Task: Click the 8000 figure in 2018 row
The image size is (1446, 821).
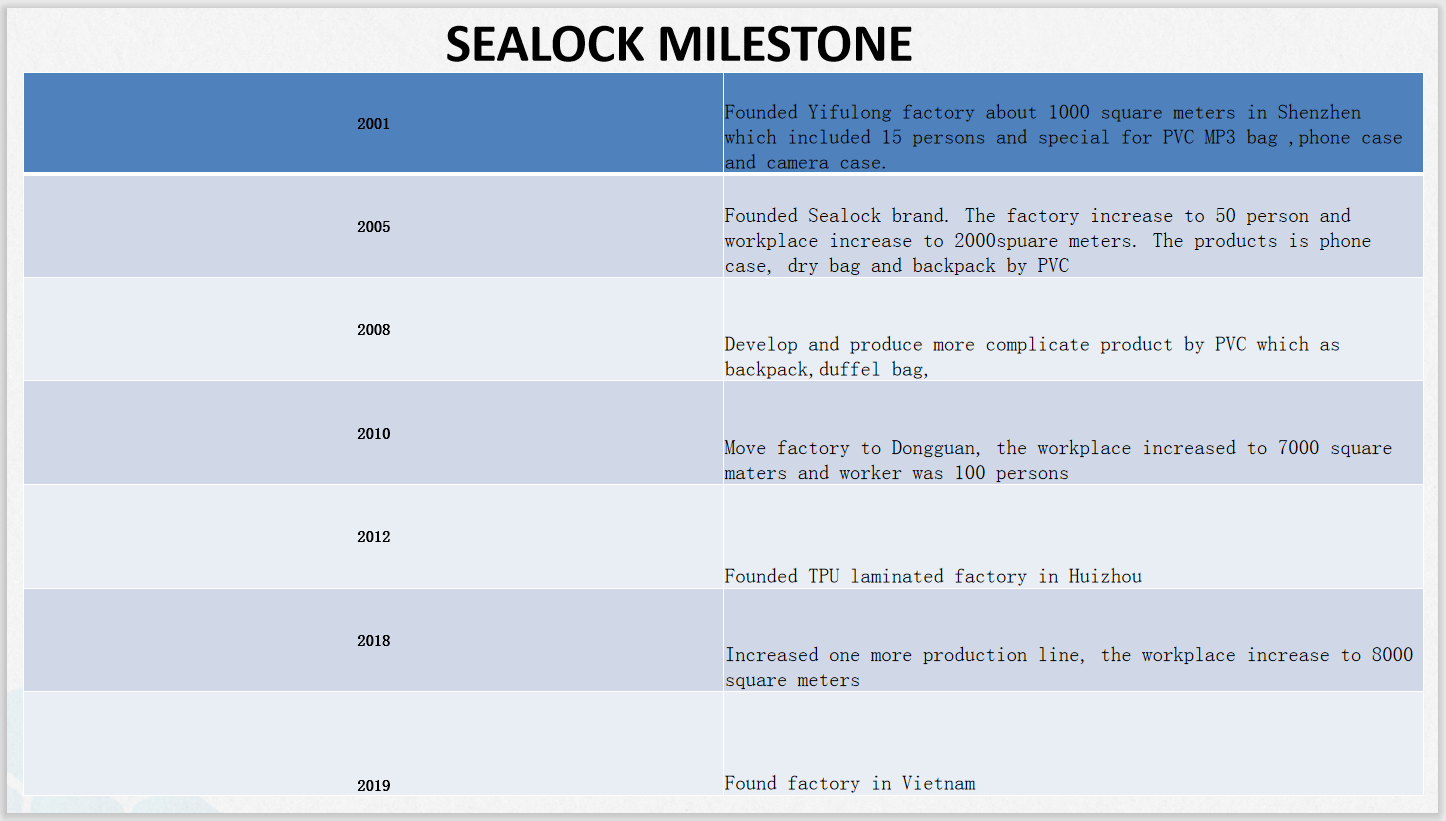Action: click(x=1393, y=655)
